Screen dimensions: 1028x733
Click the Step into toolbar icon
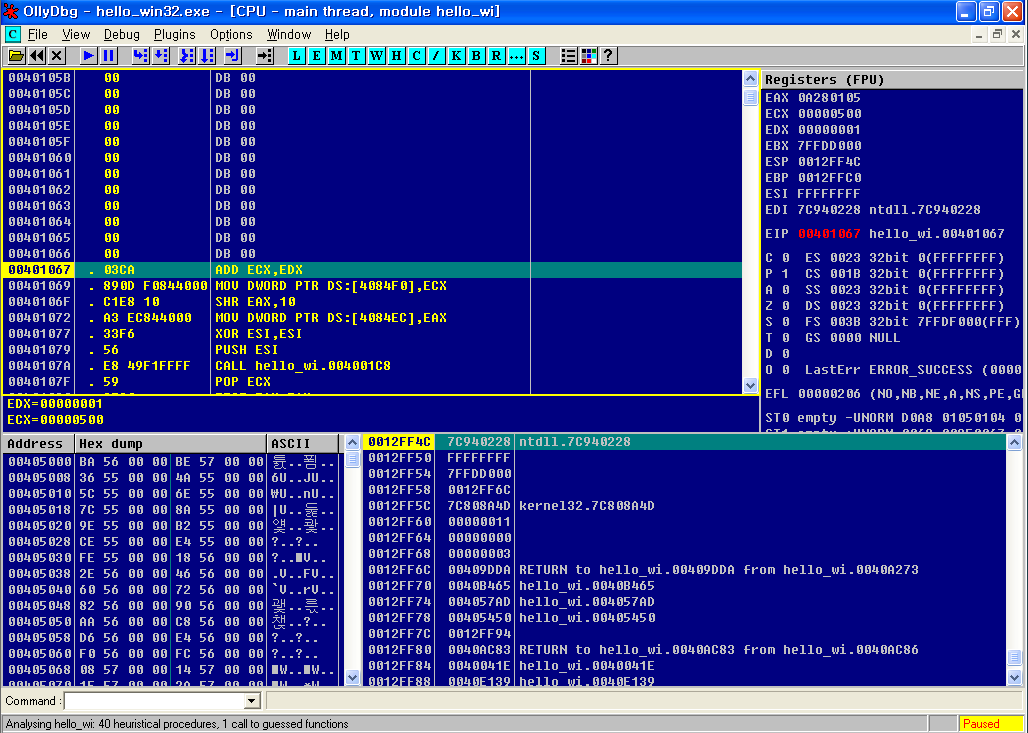[x=140, y=56]
